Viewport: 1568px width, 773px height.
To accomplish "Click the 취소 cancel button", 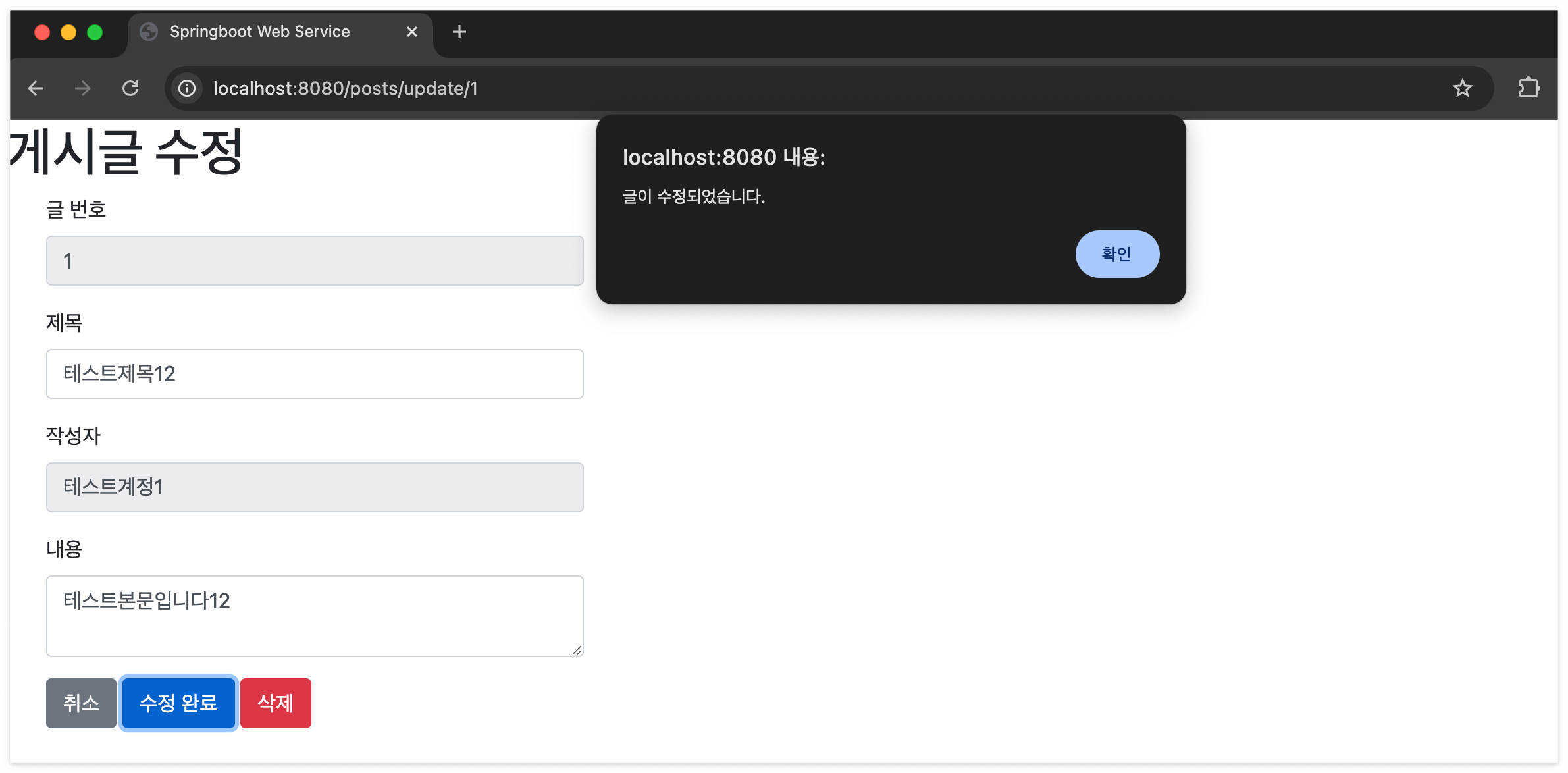I will (81, 703).
